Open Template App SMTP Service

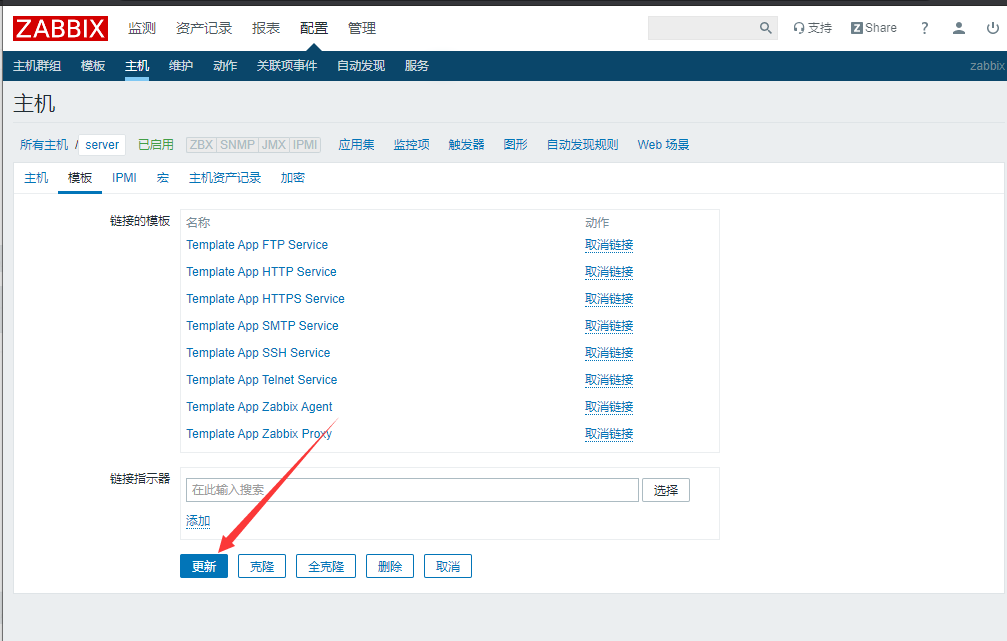pyautogui.click(x=262, y=326)
